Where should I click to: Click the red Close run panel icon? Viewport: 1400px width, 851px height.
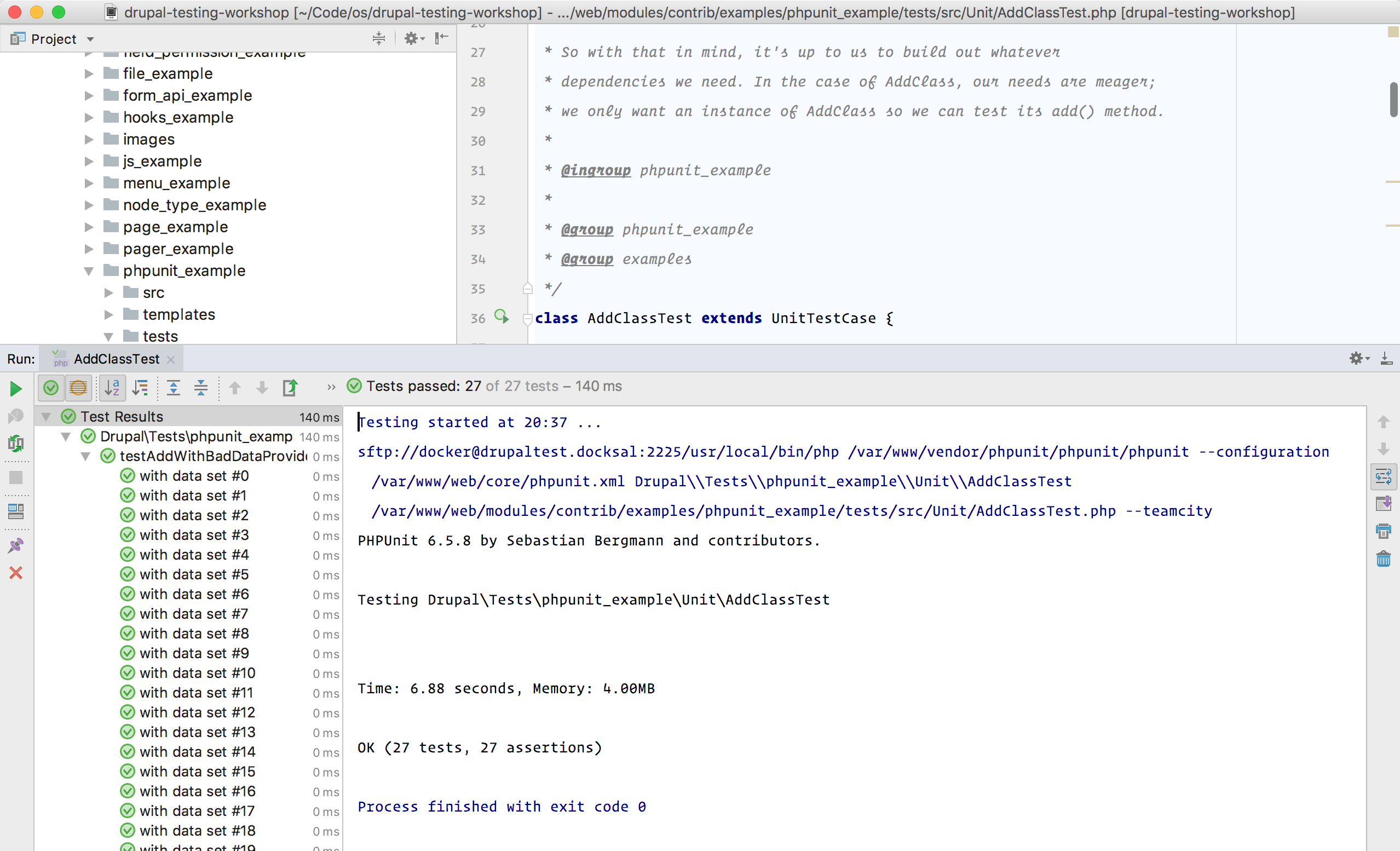click(15, 573)
